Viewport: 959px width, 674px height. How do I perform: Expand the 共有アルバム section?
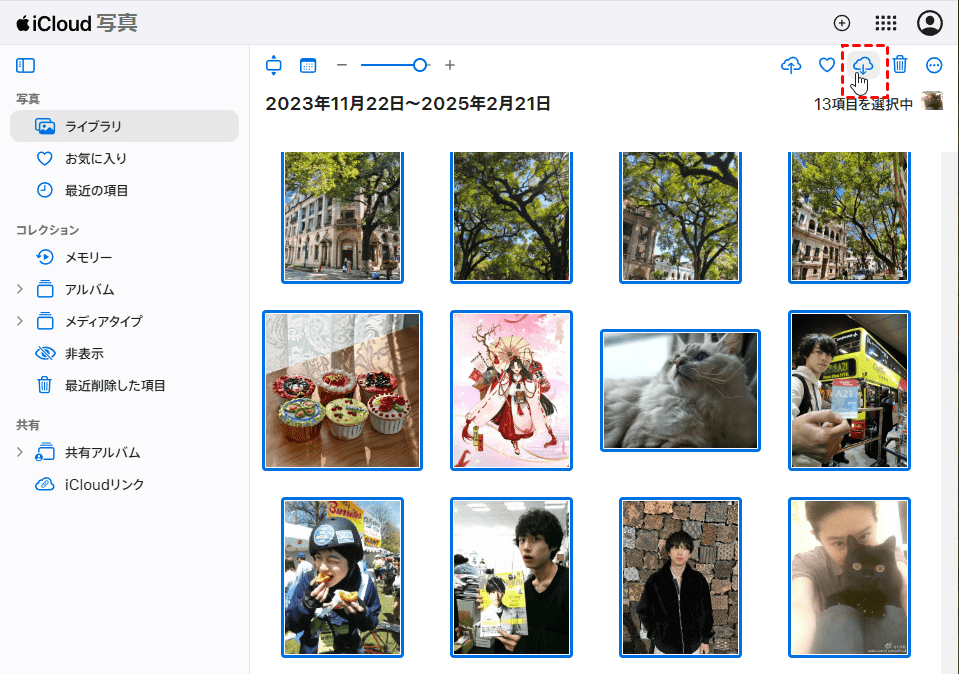[x=20, y=452]
